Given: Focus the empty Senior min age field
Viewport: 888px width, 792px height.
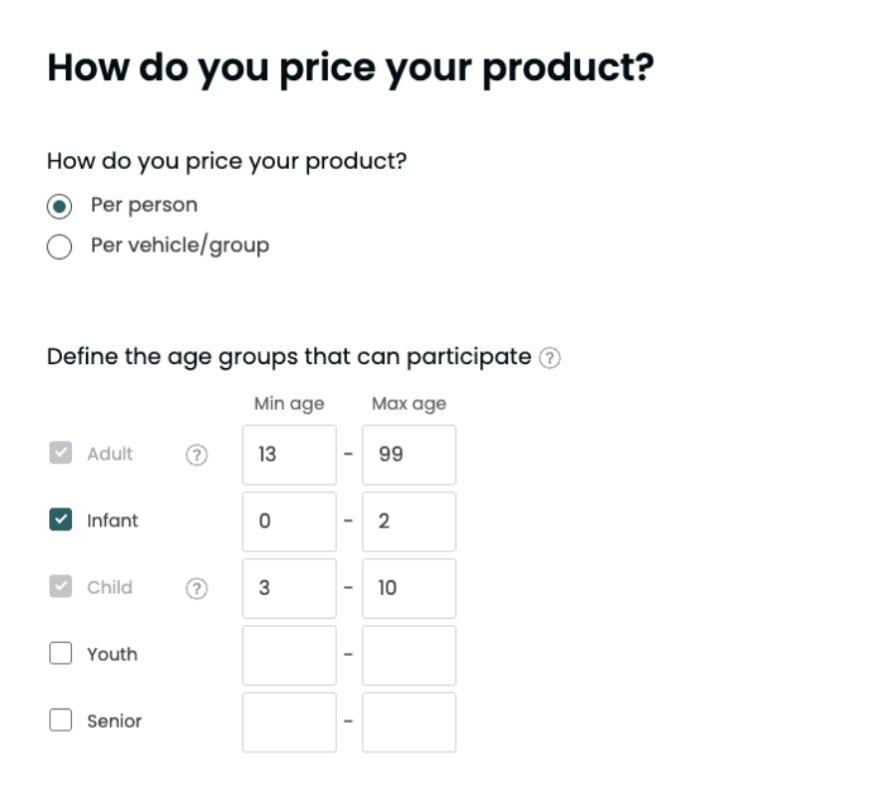Looking at the screenshot, I should (289, 722).
